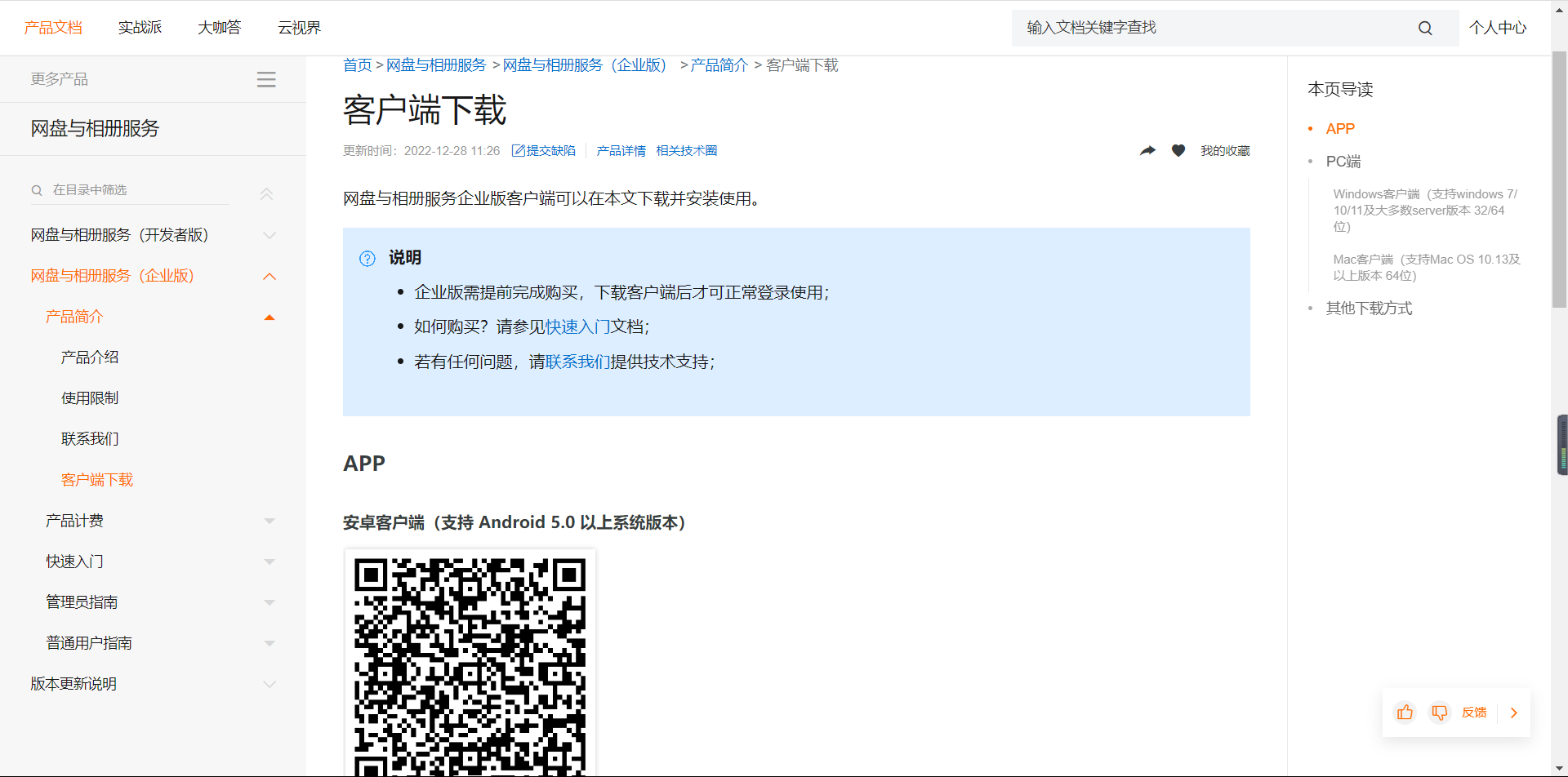This screenshot has height=777, width=1568.
Task: Jump to Windows客户端 in page guide
Action: [x=1425, y=211]
